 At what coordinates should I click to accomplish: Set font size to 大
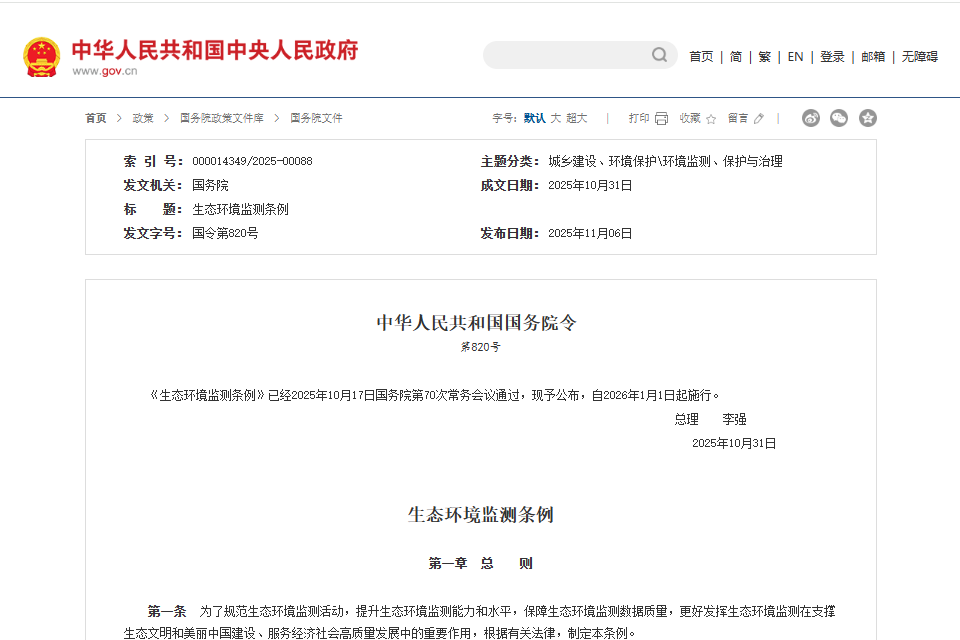[555, 117]
